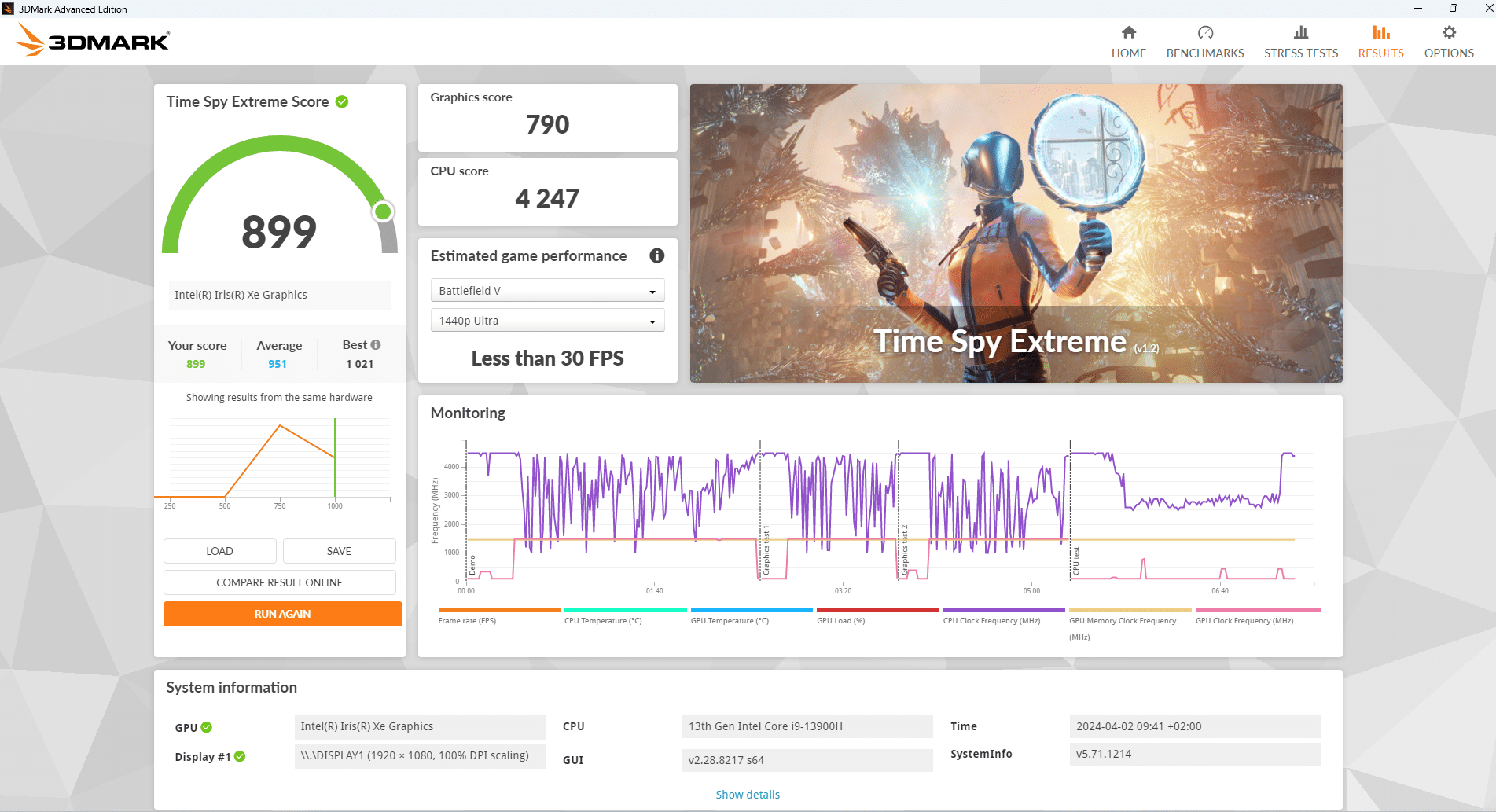Open the Battlefield V game dropdown
This screenshot has height=812, width=1496.
tap(547, 290)
